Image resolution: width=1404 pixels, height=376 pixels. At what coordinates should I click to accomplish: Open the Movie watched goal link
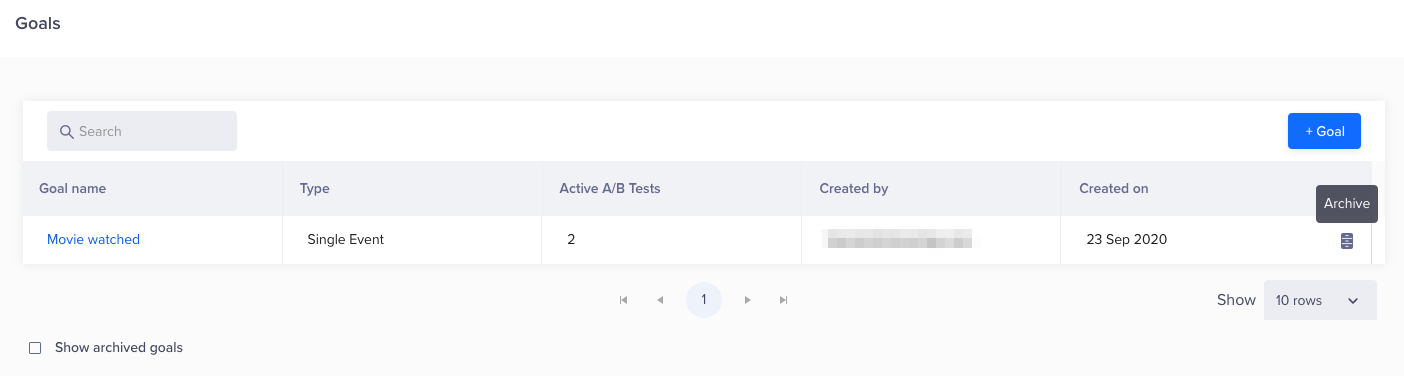pos(93,240)
